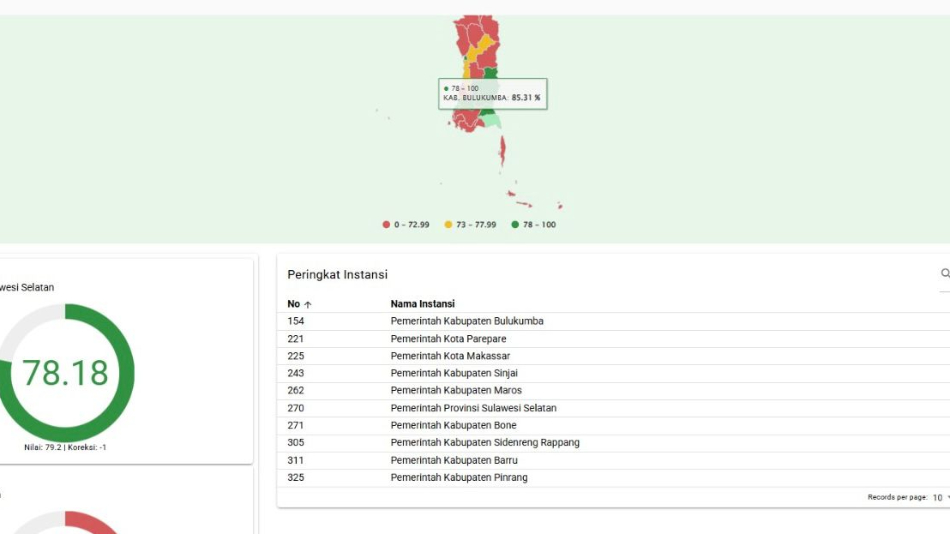This screenshot has width=950, height=534.
Task: Click the sort arrow beside No column
Action: (308, 304)
